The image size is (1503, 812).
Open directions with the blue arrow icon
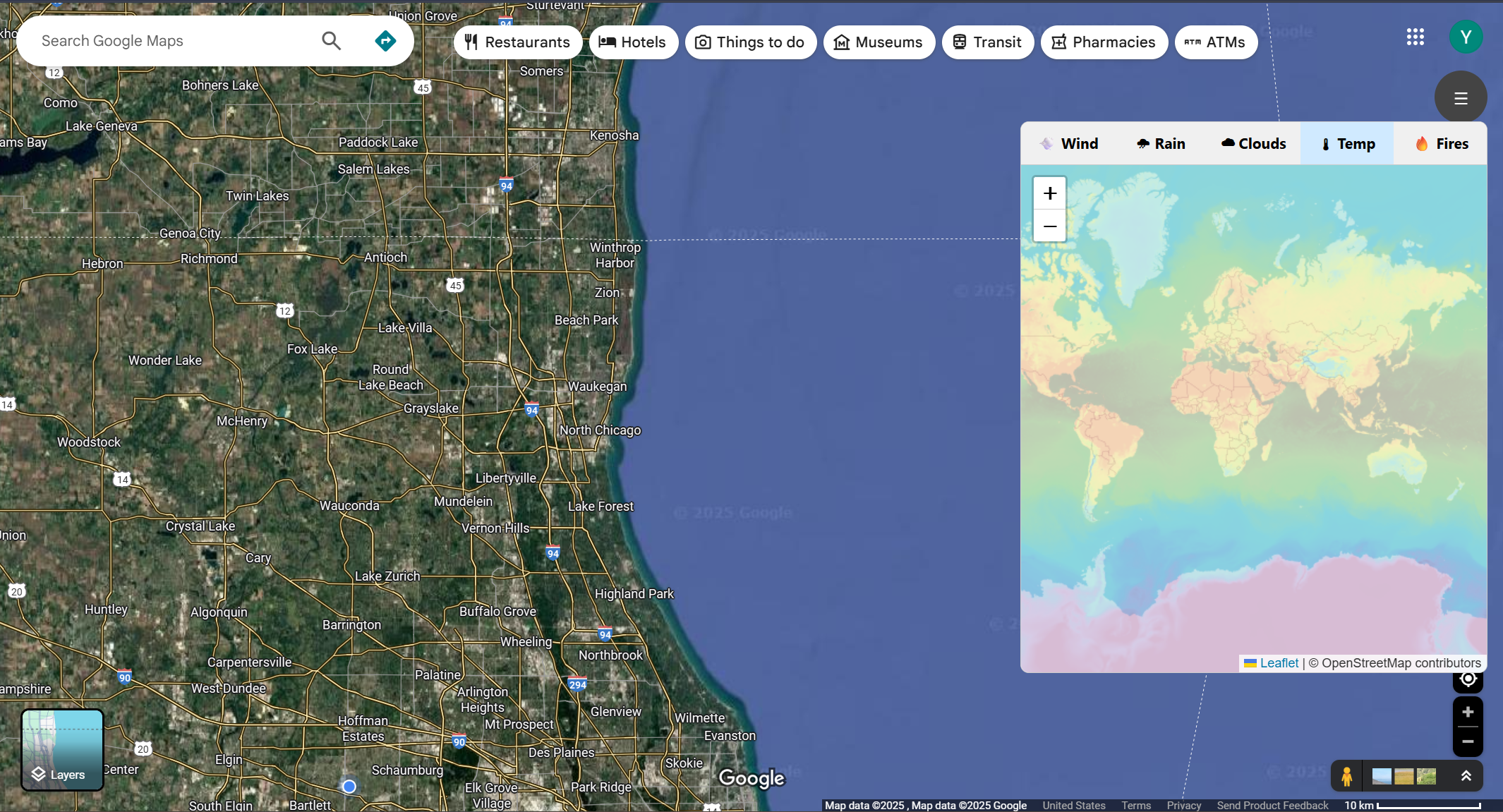385,41
